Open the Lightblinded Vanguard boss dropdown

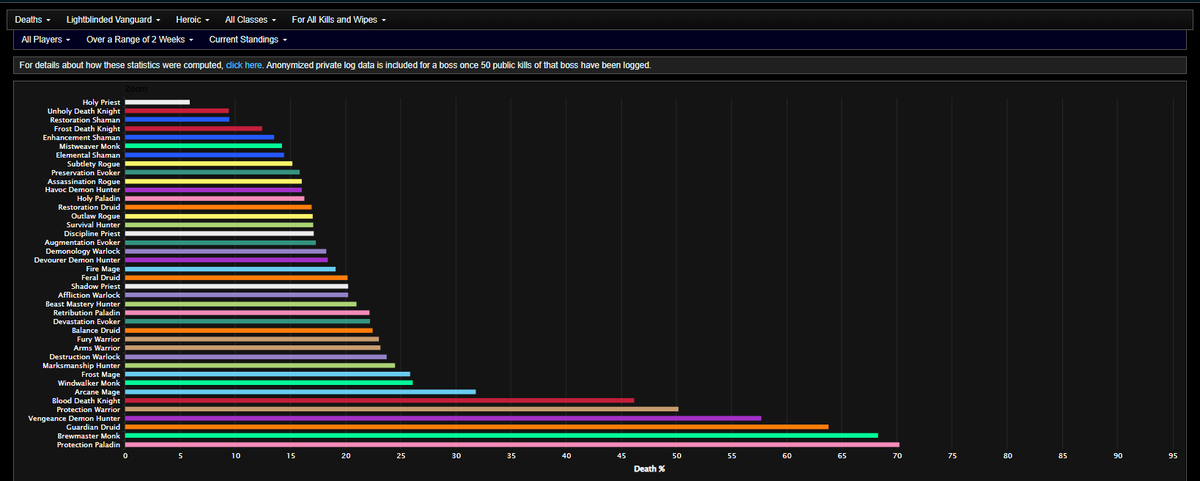pyautogui.click(x=114, y=20)
